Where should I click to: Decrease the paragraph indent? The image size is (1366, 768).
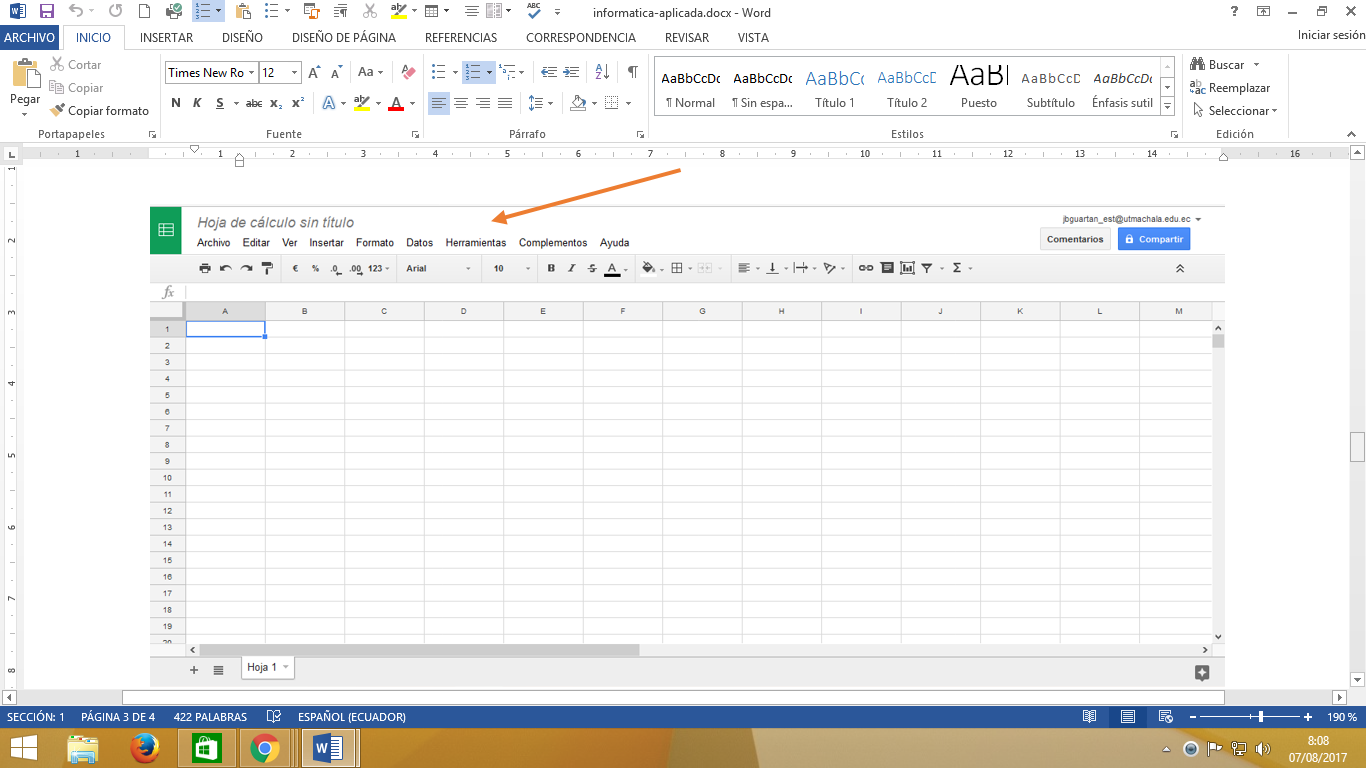tap(549, 72)
